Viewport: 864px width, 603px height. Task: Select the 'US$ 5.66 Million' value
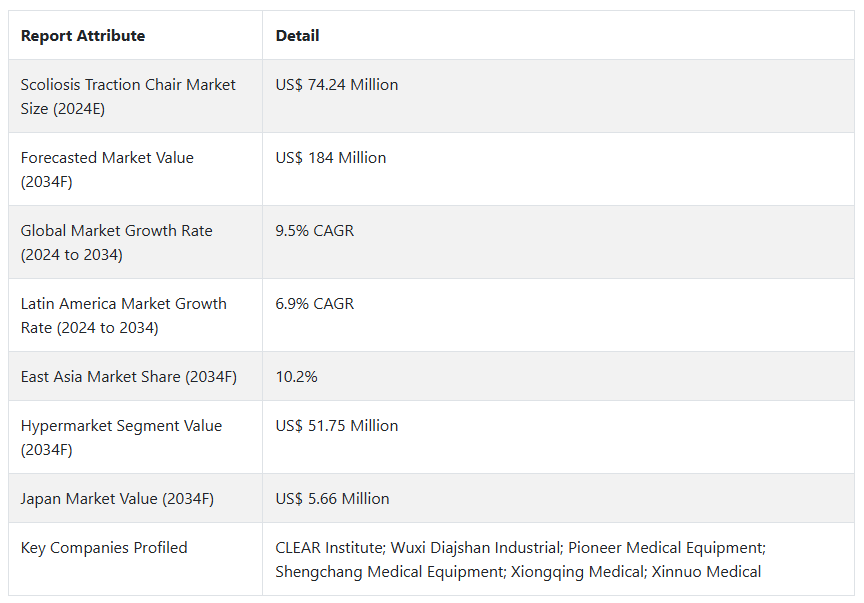coord(333,499)
